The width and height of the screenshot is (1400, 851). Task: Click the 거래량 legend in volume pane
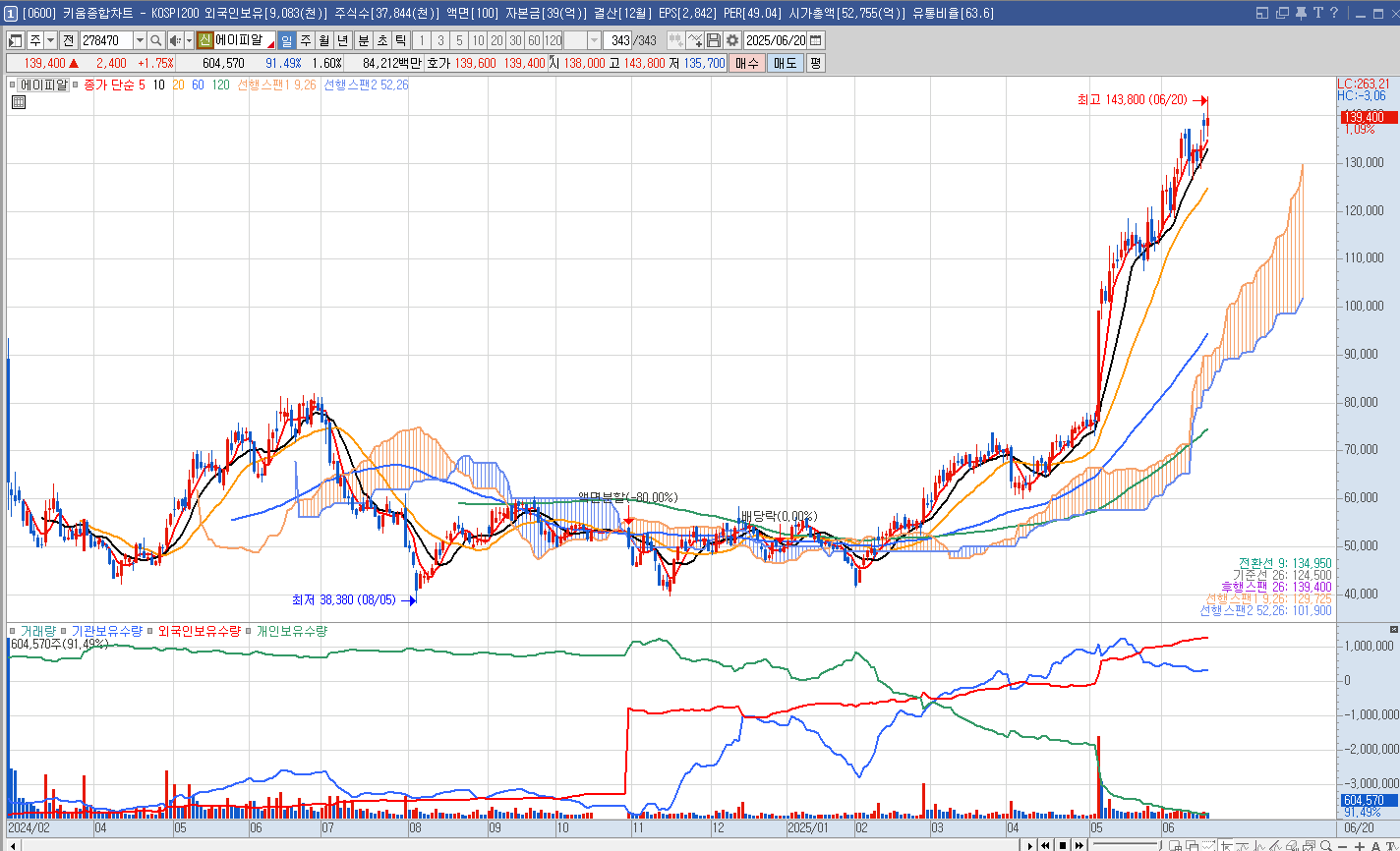38,631
